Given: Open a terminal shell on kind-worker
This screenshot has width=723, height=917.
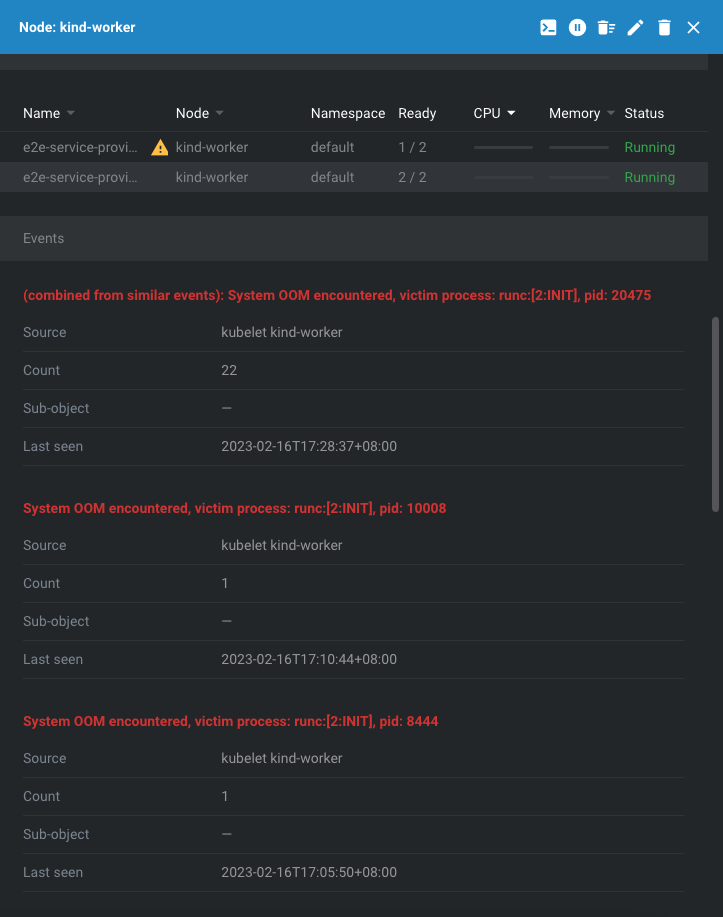Looking at the screenshot, I should pyautogui.click(x=548, y=27).
